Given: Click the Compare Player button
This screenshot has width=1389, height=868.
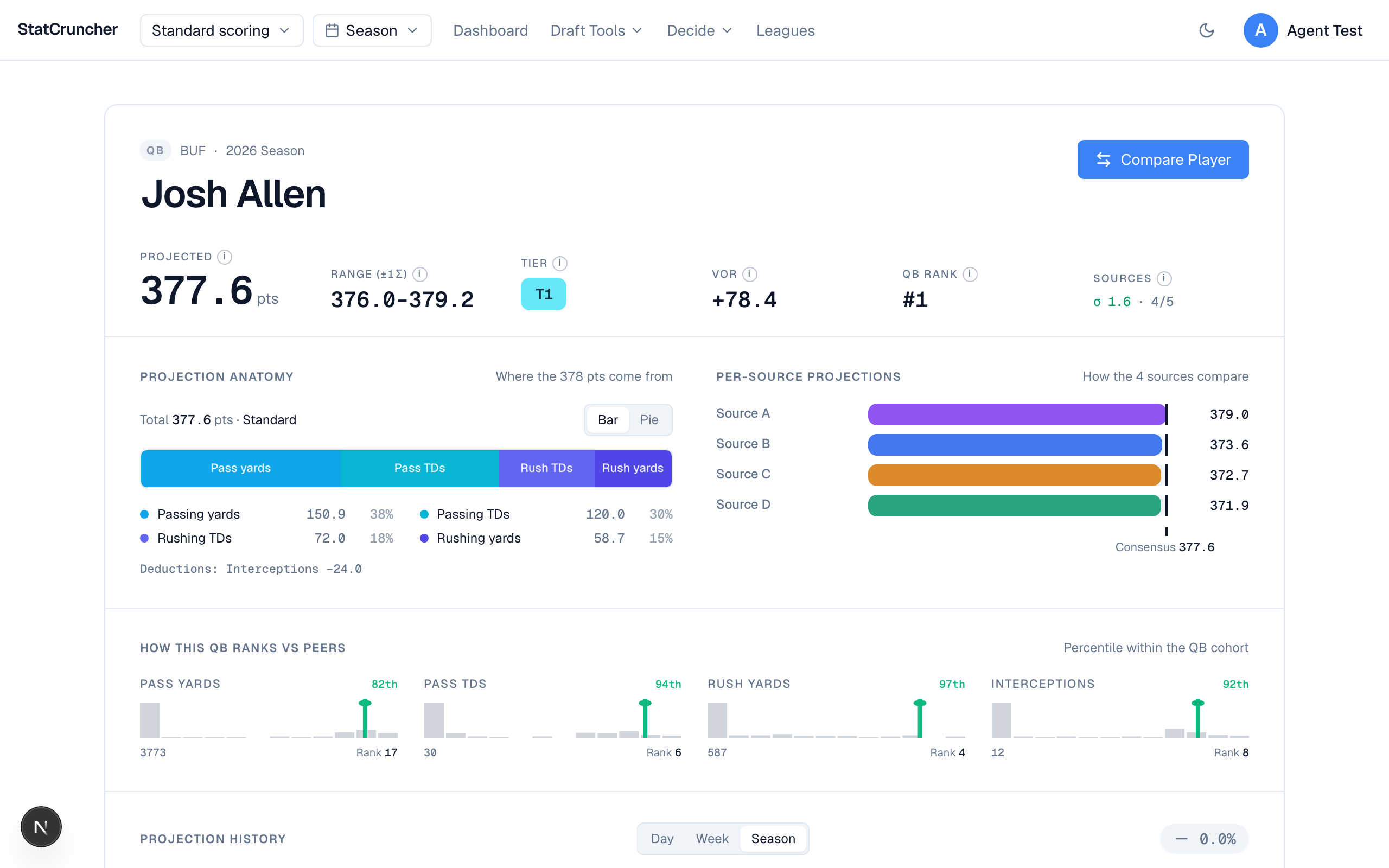Looking at the screenshot, I should click(1163, 159).
